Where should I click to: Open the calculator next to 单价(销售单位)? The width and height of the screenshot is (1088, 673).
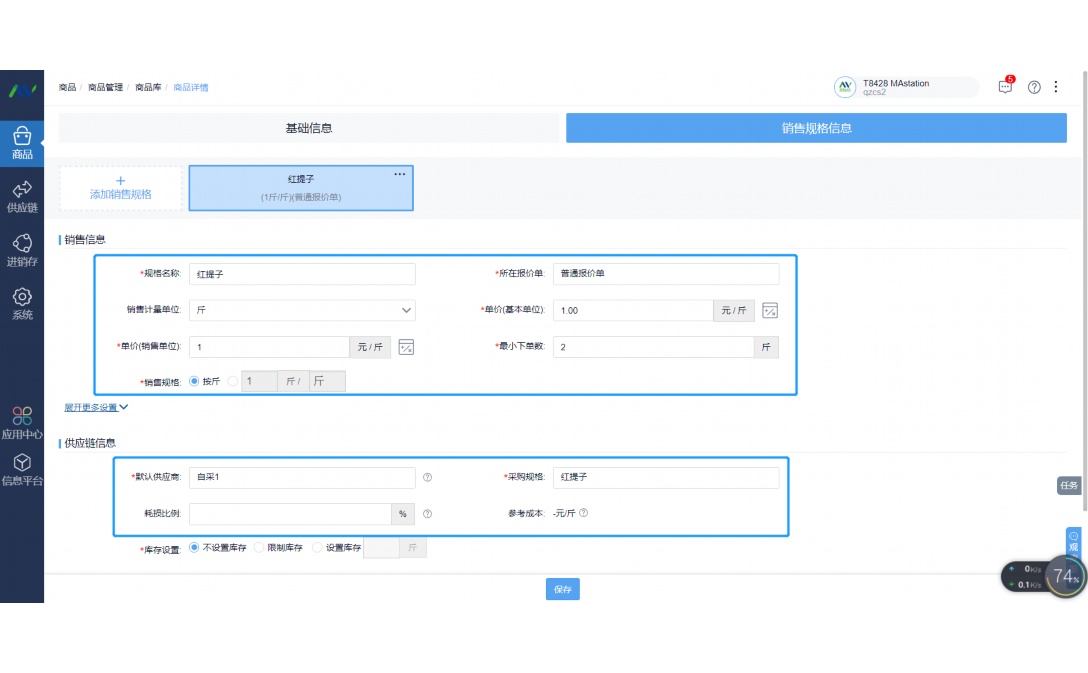coord(406,346)
